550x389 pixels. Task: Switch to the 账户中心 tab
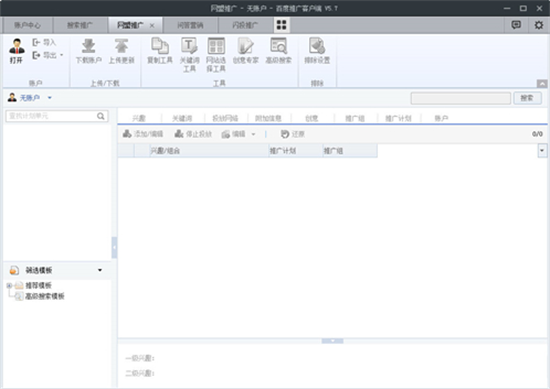[27, 25]
